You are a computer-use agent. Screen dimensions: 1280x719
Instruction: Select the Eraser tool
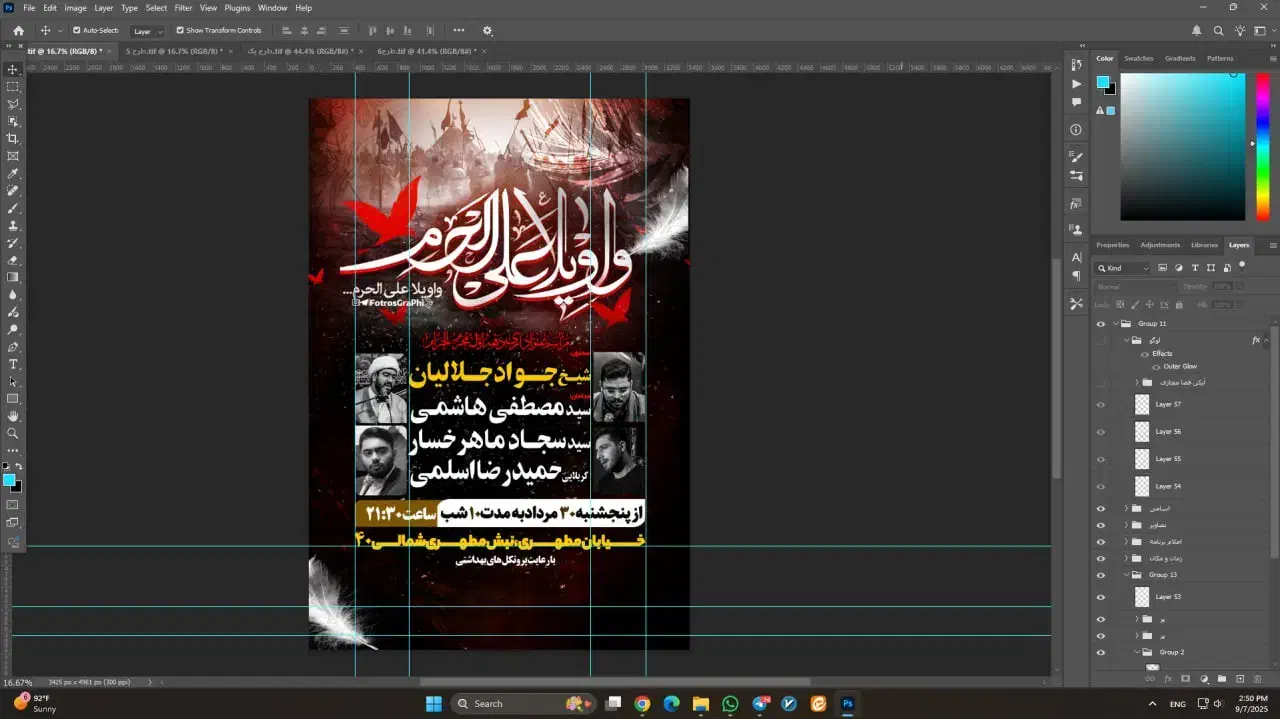[x=13, y=260]
